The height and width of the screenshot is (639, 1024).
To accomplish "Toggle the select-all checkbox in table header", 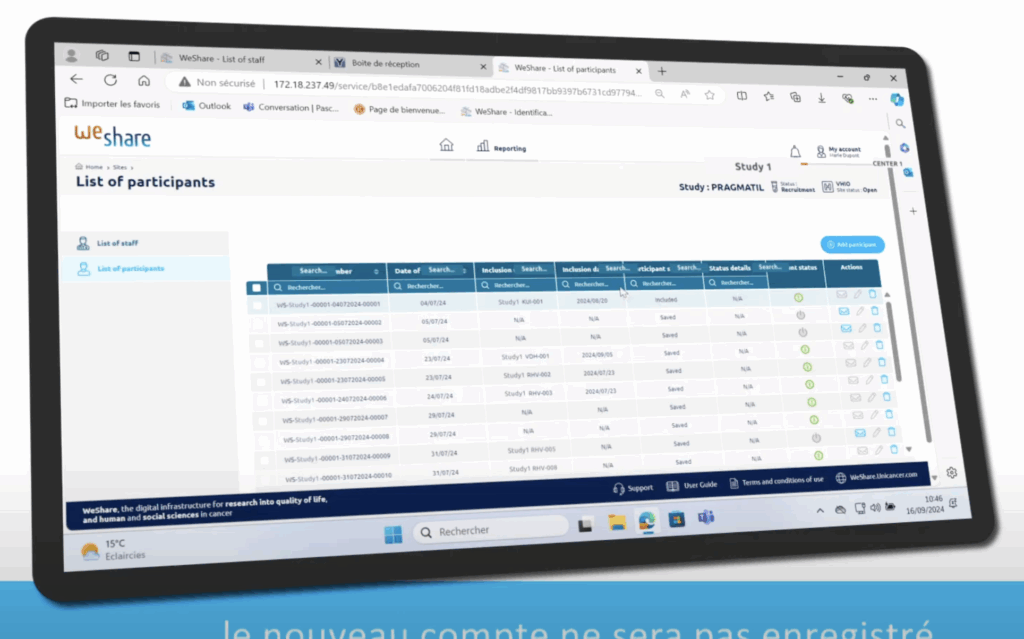I will pyautogui.click(x=257, y=288).
